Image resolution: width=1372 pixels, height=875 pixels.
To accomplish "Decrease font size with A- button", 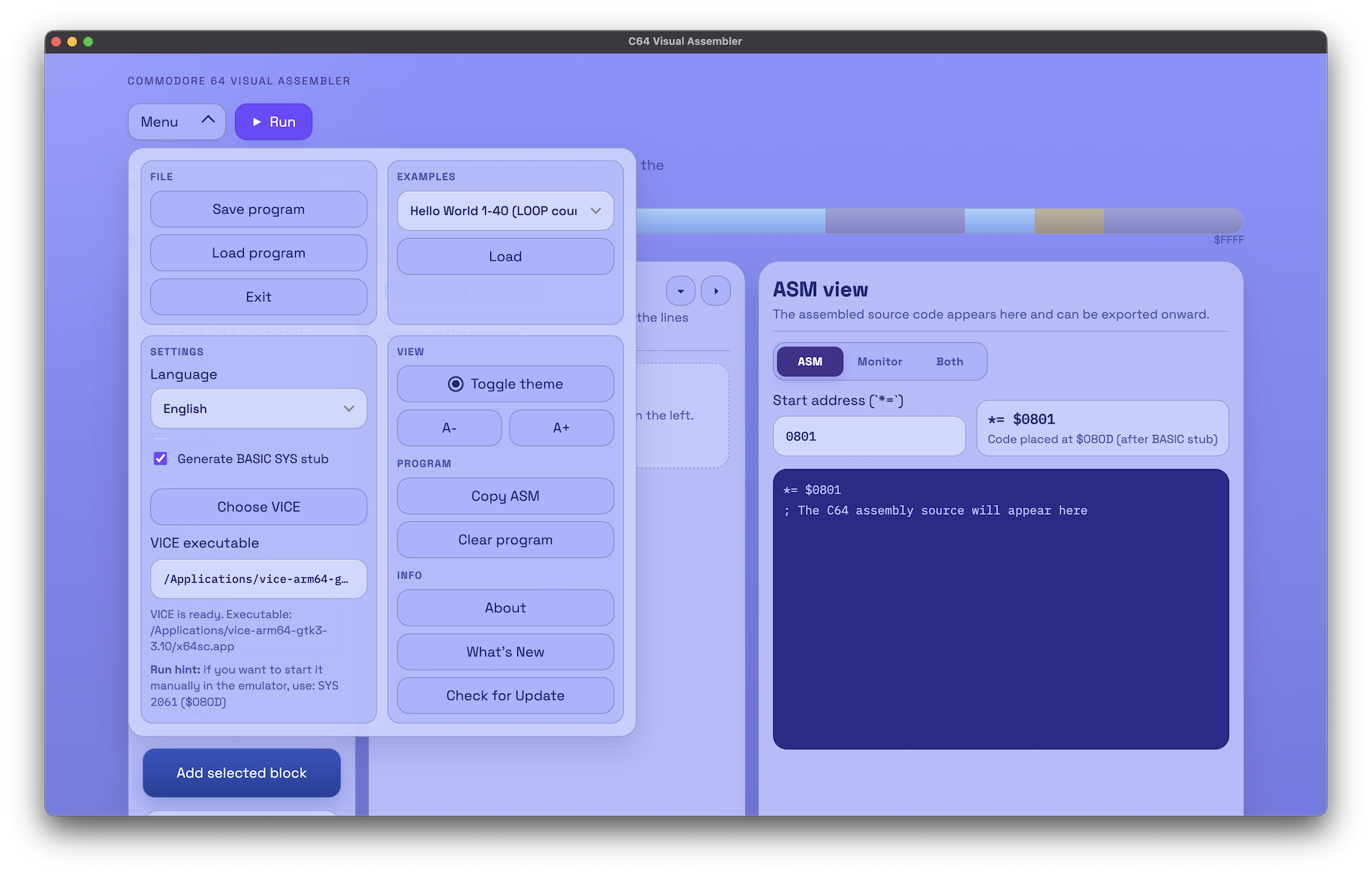I will click(449, 428).
